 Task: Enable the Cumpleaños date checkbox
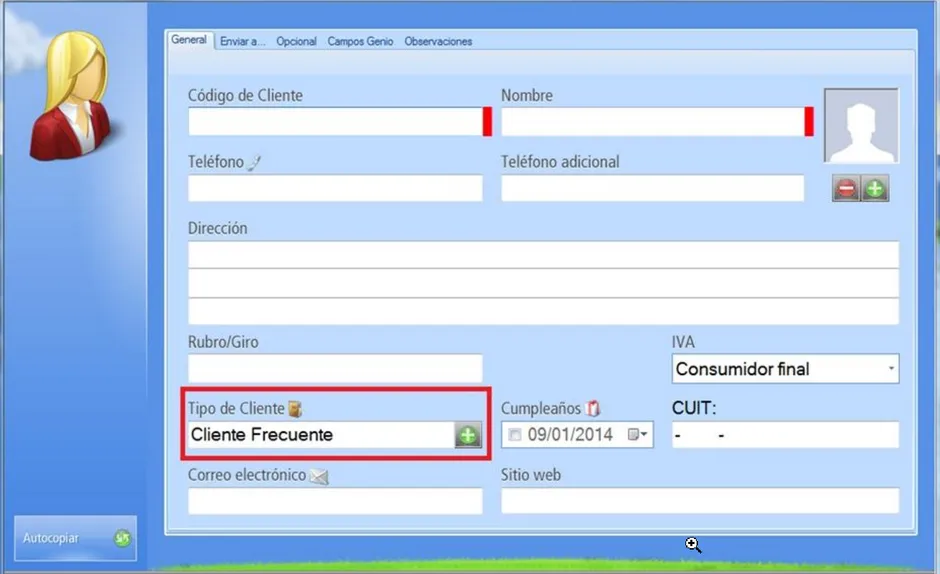click(x=514, y=434)
